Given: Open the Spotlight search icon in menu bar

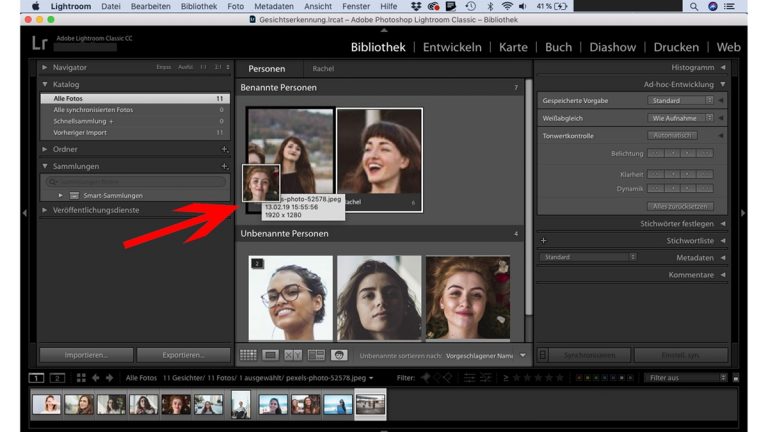Looking at the screenshot, I should [694, 6].
